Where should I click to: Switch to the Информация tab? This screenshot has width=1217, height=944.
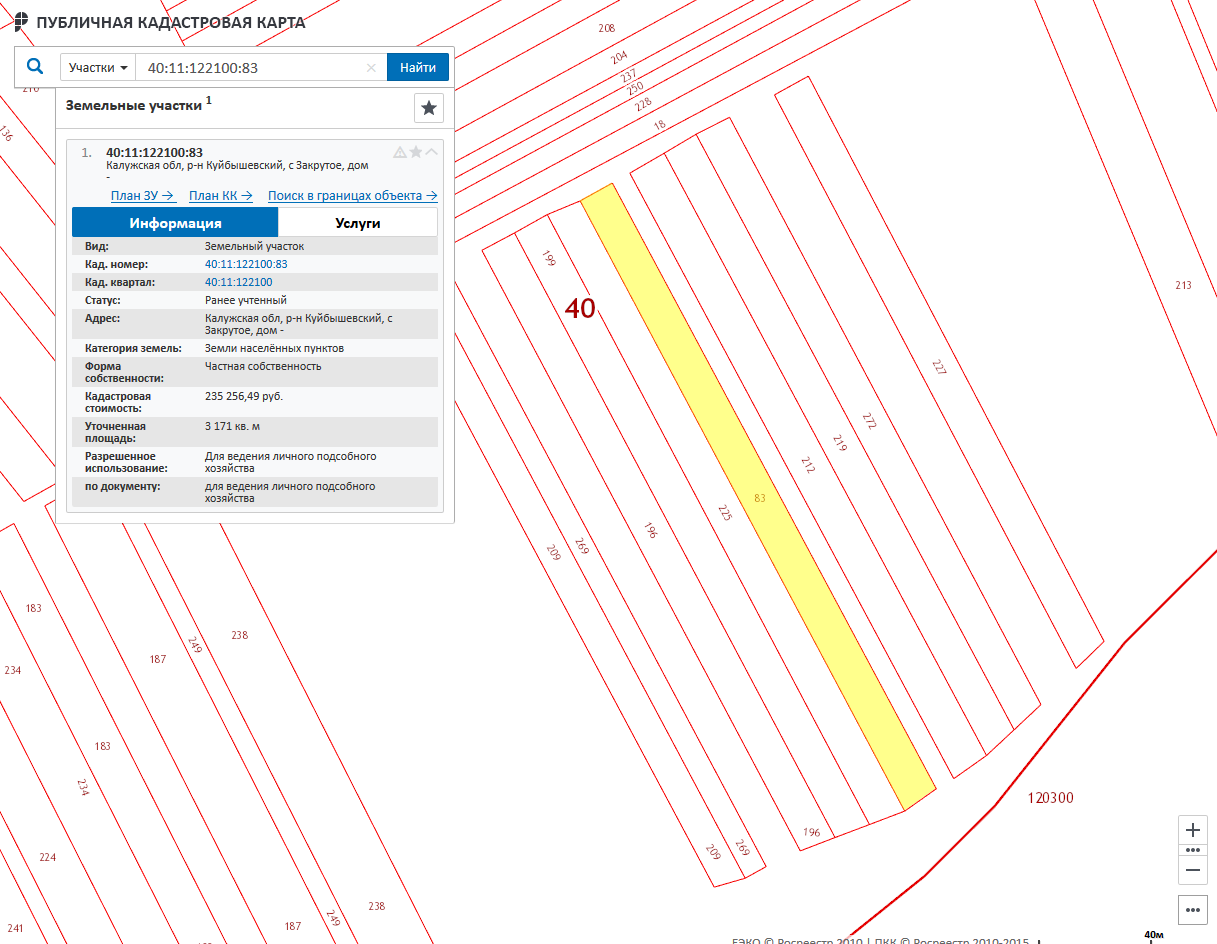pos(175,223)
